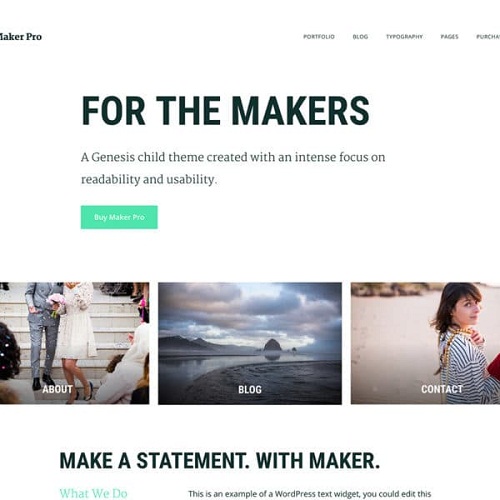Click the Buy Maker Pro button
500x500 pixels.
[119, 217]
